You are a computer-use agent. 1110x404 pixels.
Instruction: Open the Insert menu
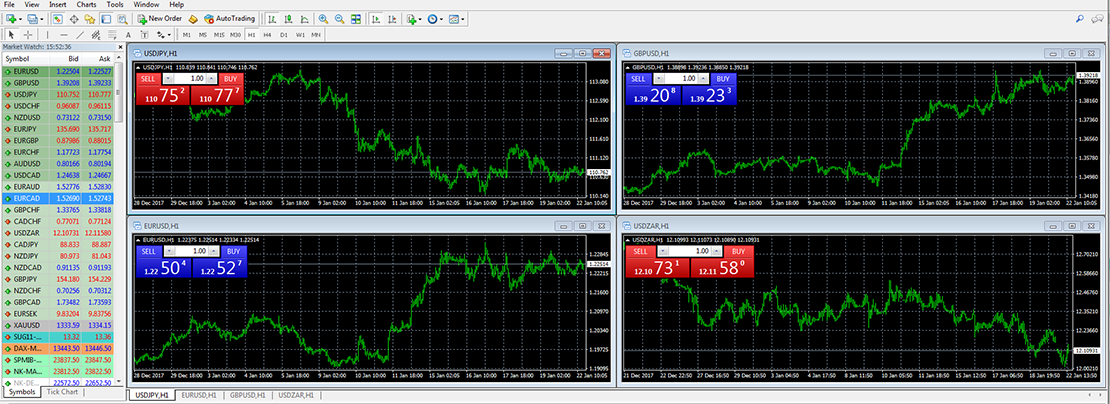(x=57, y=4)
